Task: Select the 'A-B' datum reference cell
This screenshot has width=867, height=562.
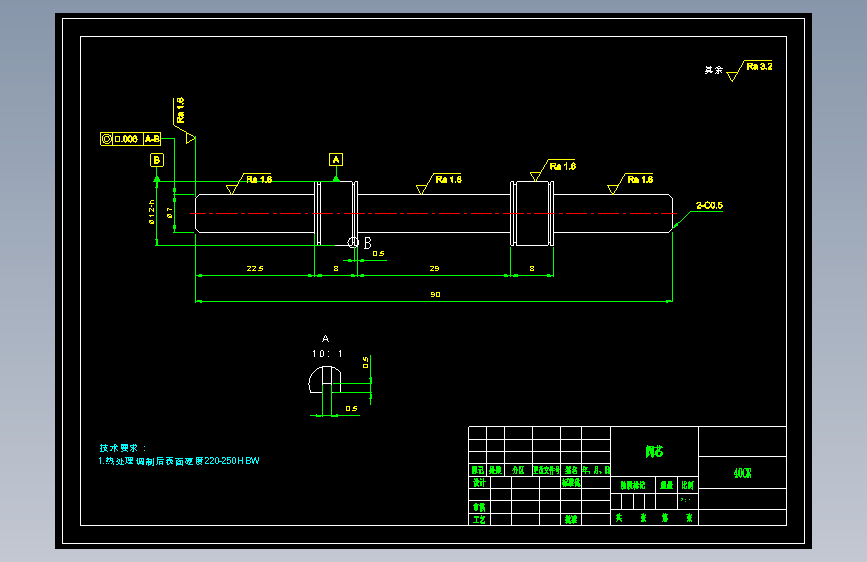Action: 152,139
